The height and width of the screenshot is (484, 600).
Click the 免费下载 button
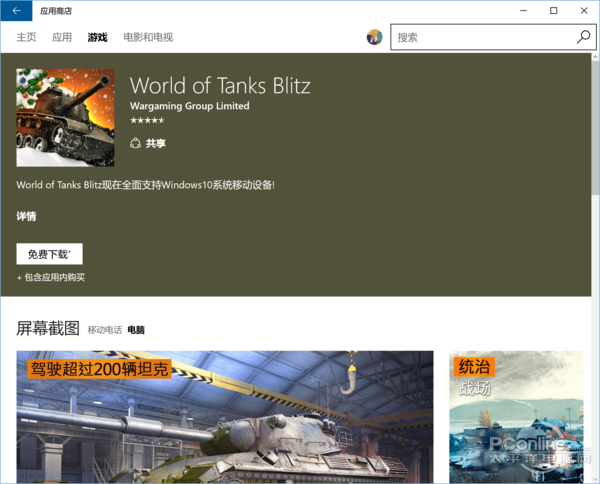pyautogui.click(x=49, y=254)
